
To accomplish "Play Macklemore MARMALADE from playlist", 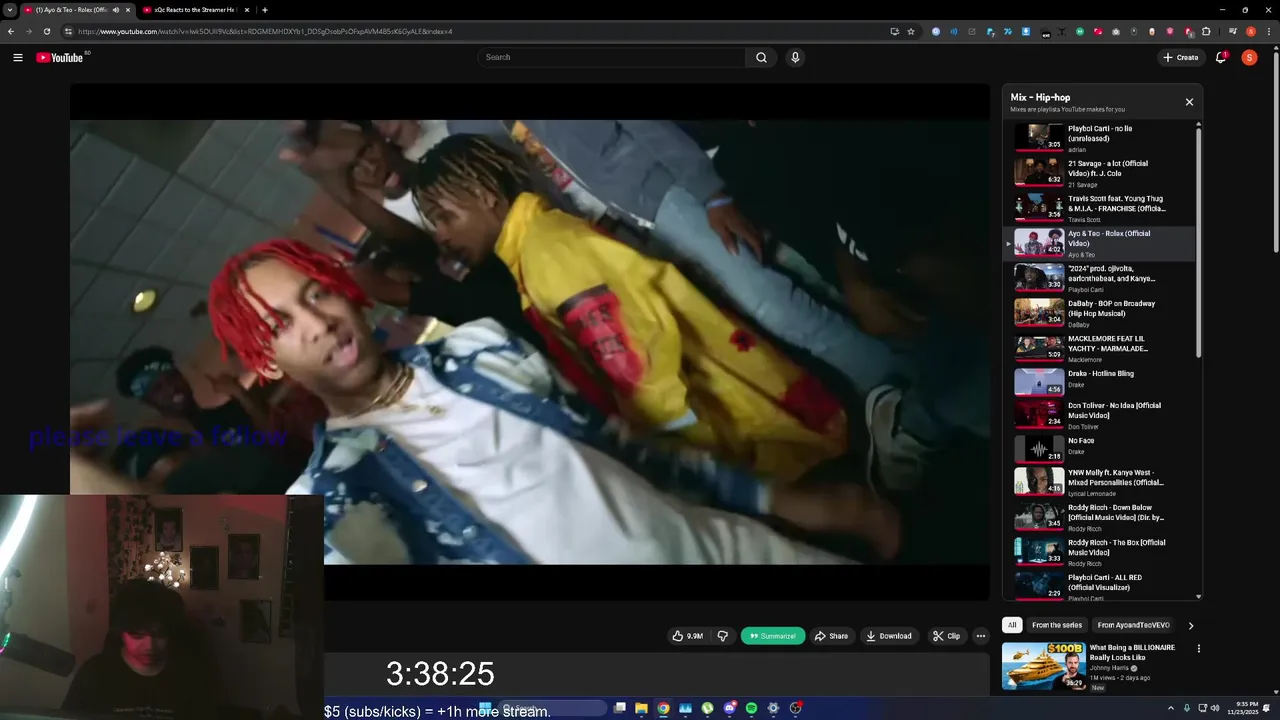I will 1099,348.
